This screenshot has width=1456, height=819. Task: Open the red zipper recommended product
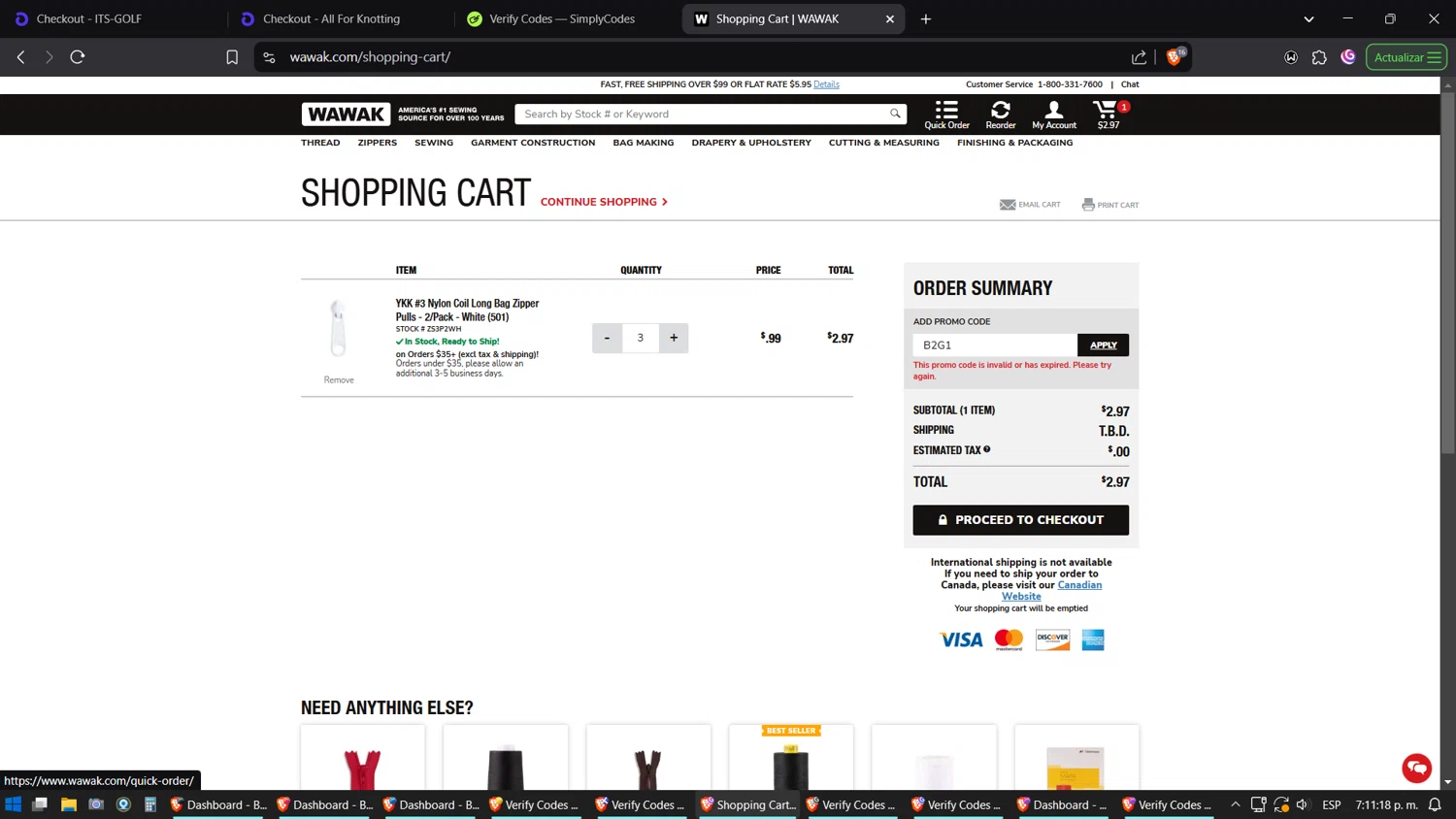[x=363, y=758]
